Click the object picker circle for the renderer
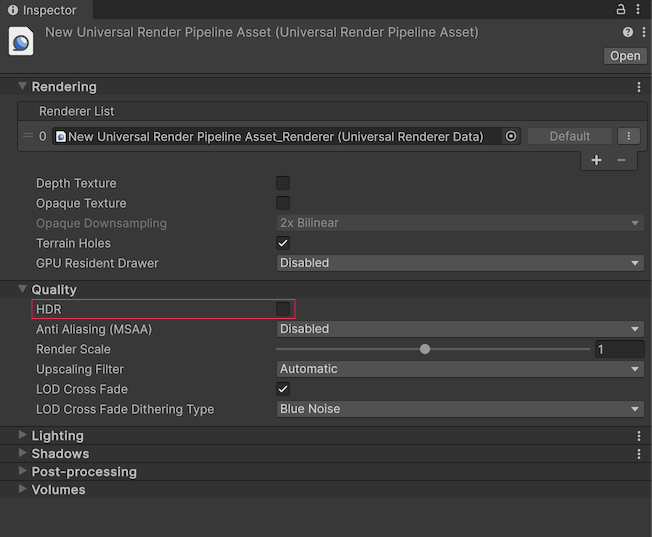Image resolution: width=652 pixels, height=537 pixels. pos(511,136)
